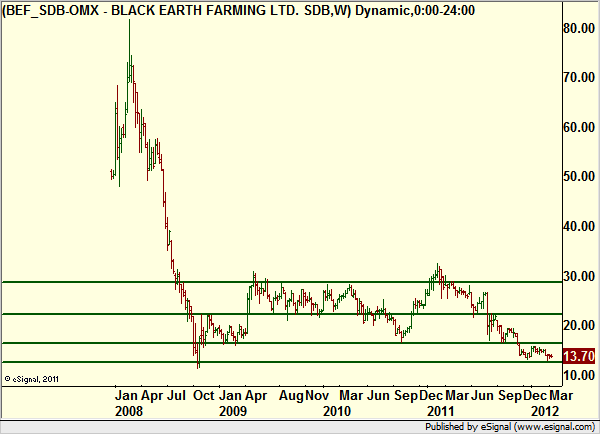Click the 2010 year label on time axis
Screen dimensions: 600x434
pos(337,411)
